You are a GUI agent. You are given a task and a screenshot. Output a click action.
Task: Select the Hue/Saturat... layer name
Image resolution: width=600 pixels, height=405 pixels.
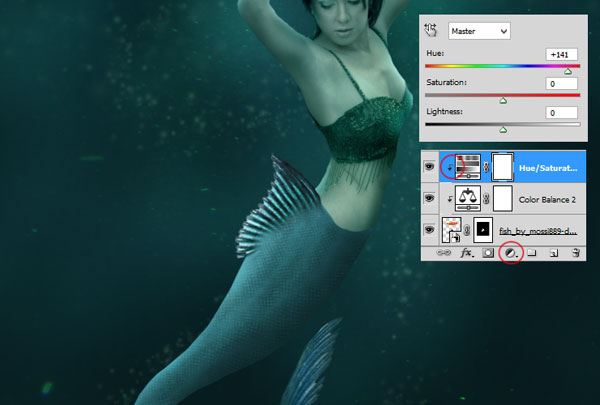(x=548, y=168)
